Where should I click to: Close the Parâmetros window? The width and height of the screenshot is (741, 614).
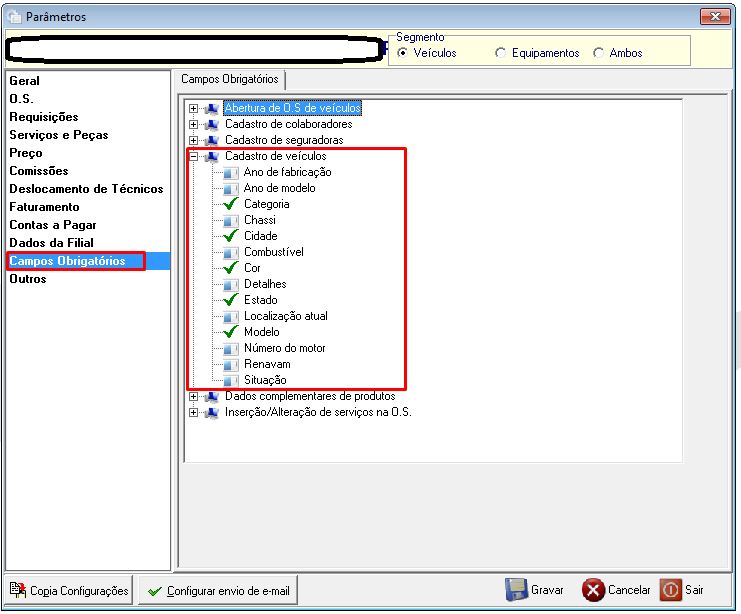715,17
